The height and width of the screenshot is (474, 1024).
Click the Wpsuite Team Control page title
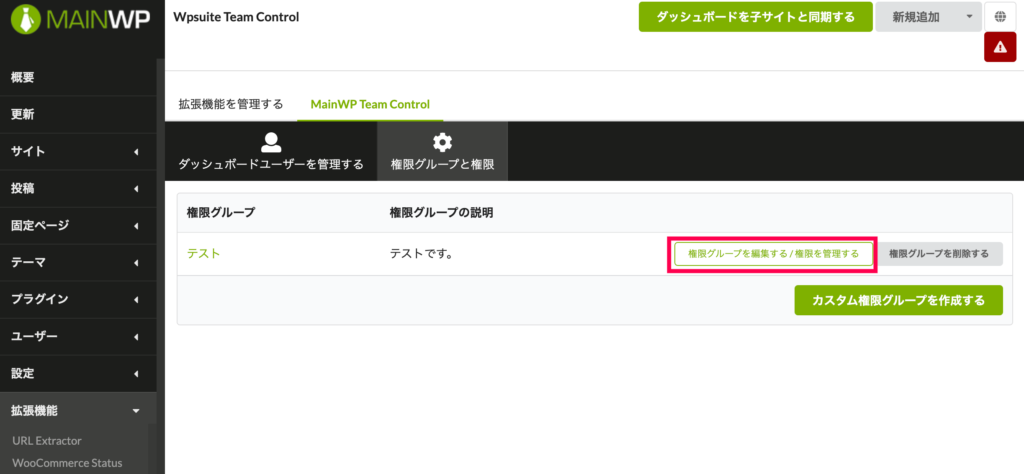(236, 18)
